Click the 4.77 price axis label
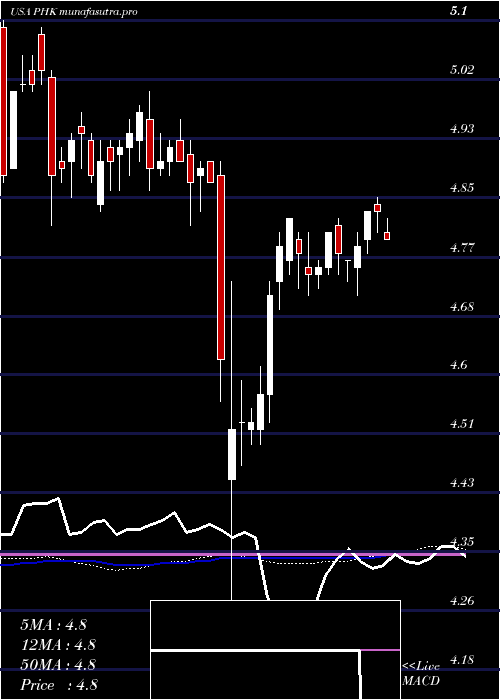500x700 pixels. (462, 247)
